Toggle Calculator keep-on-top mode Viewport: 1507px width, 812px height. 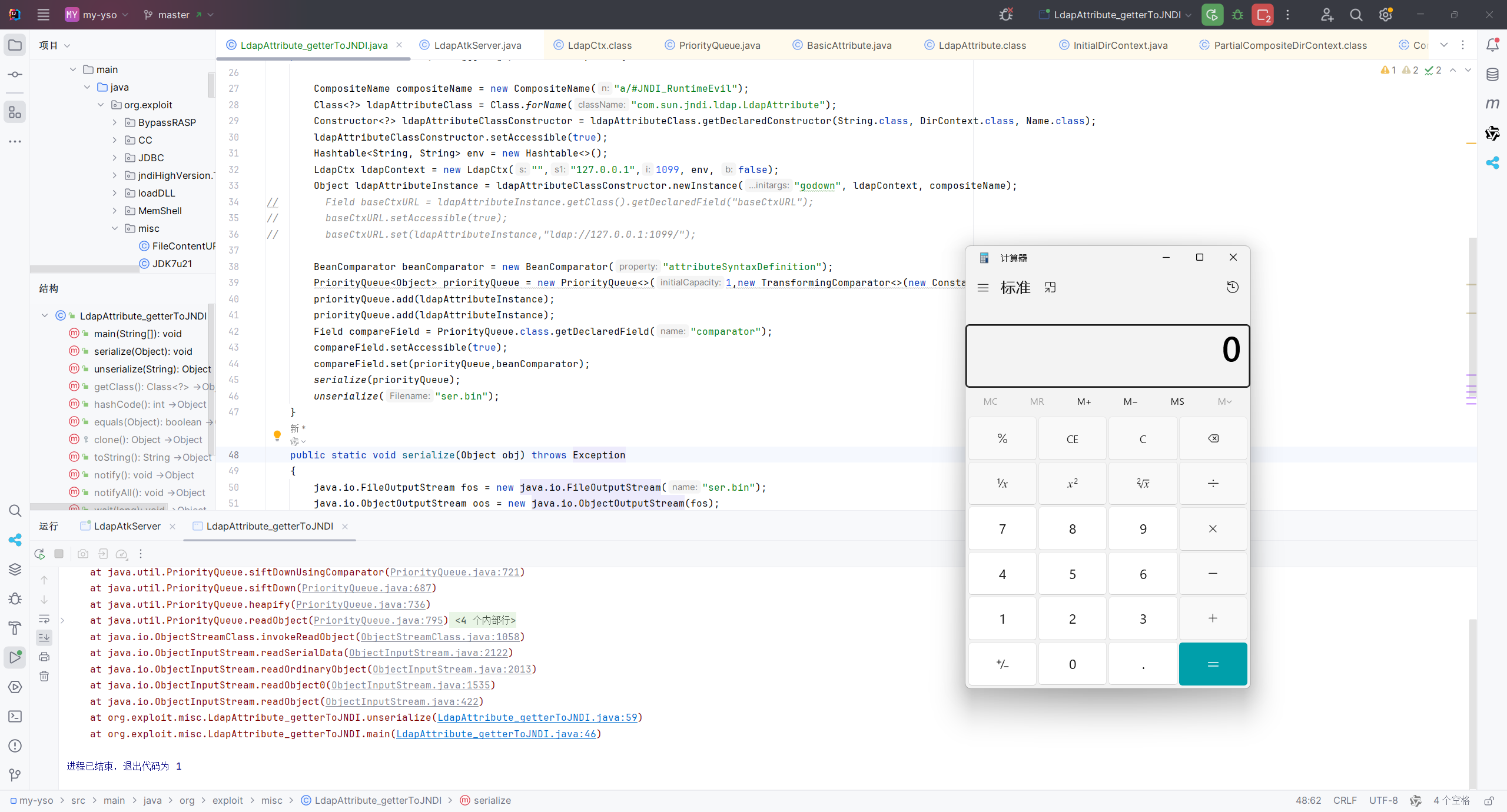point(1050,288)
